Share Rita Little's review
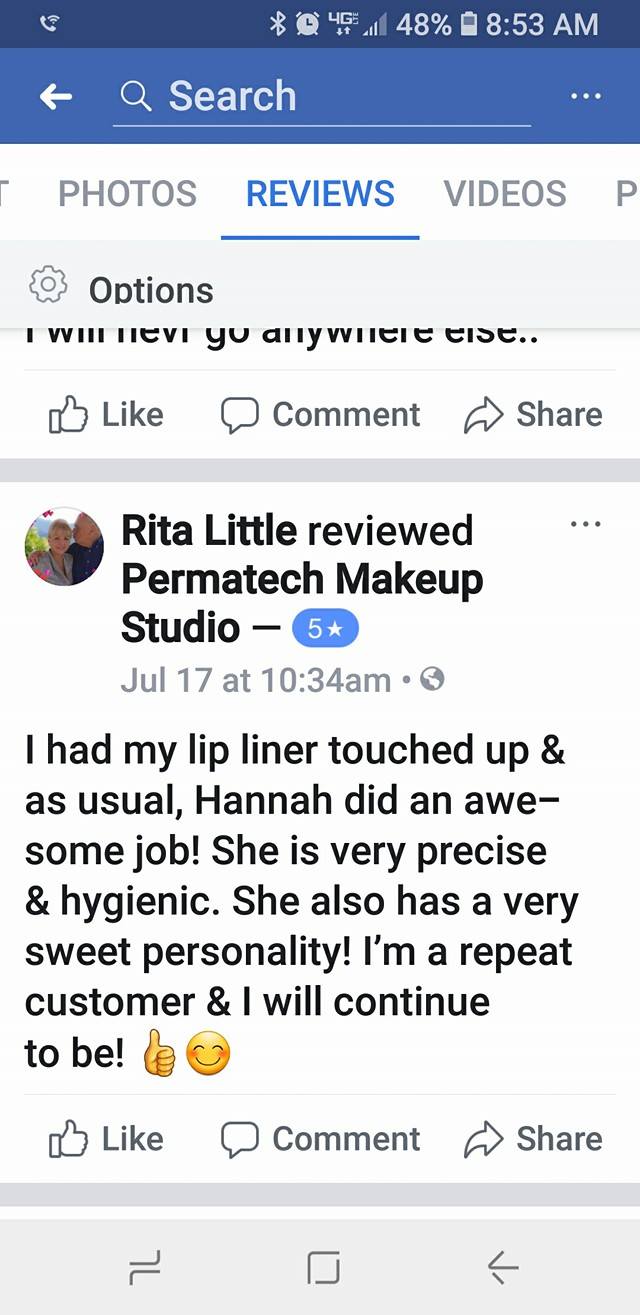Viewport: 640px width, 1315px height. click(533, 1139)
